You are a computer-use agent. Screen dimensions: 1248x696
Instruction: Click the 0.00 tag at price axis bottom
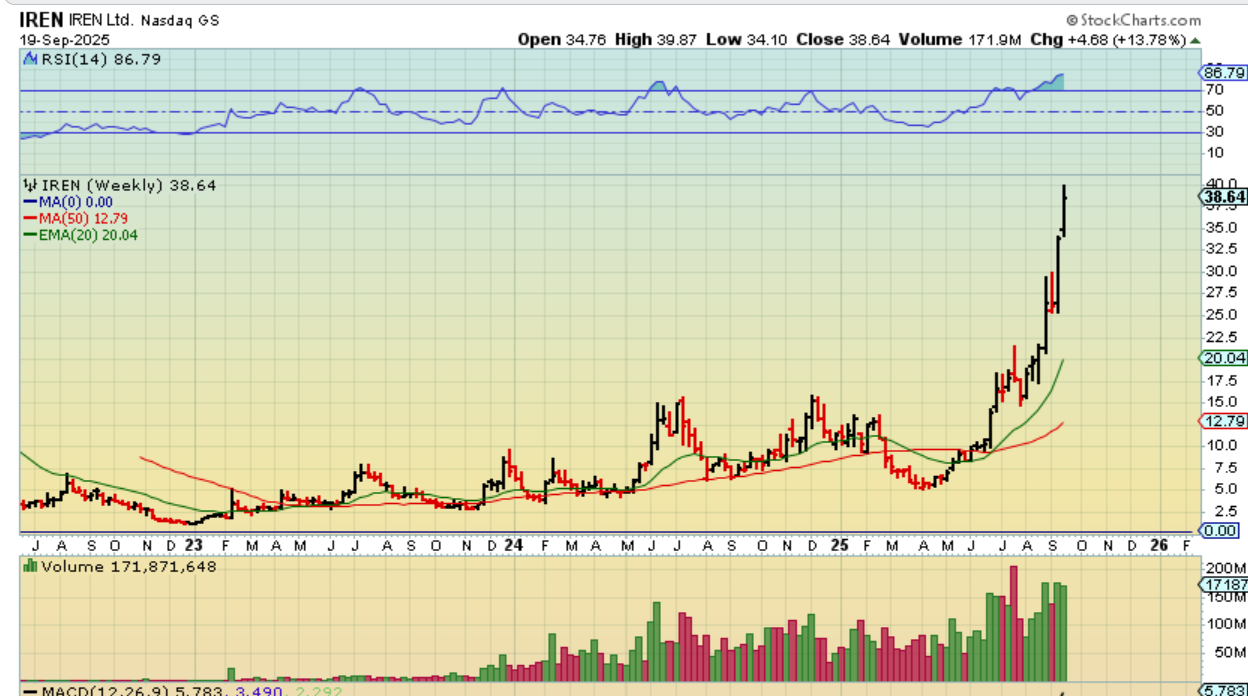coord(1220,531)
